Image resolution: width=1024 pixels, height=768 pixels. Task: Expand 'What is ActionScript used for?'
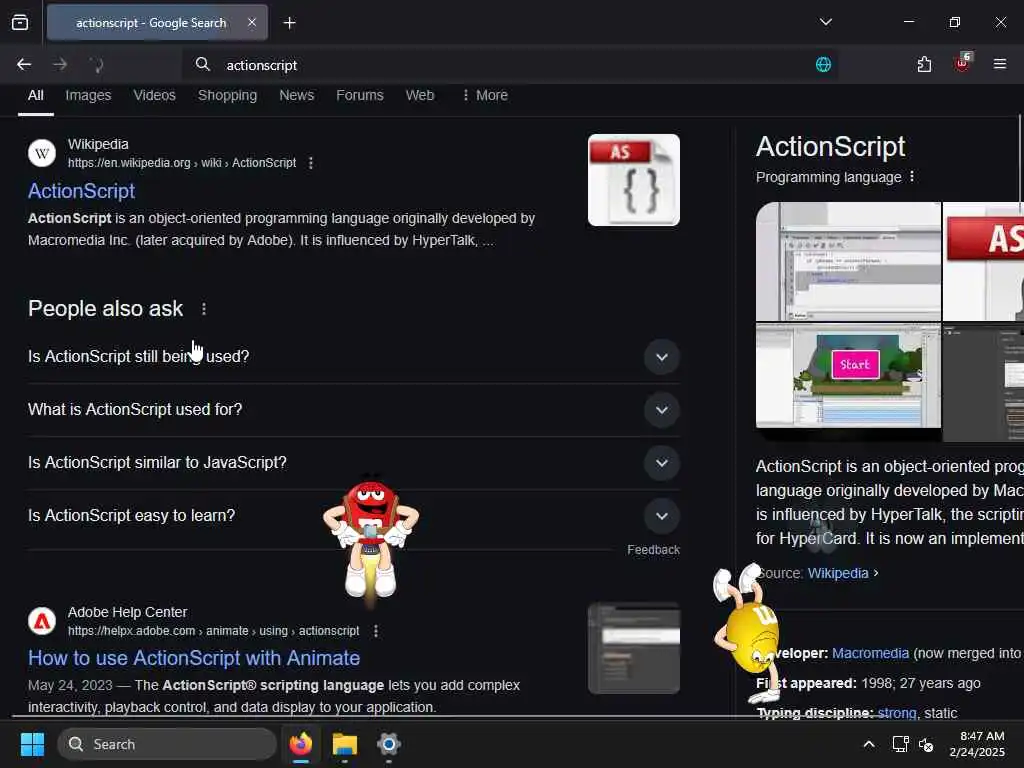click(x=354, y=409)
